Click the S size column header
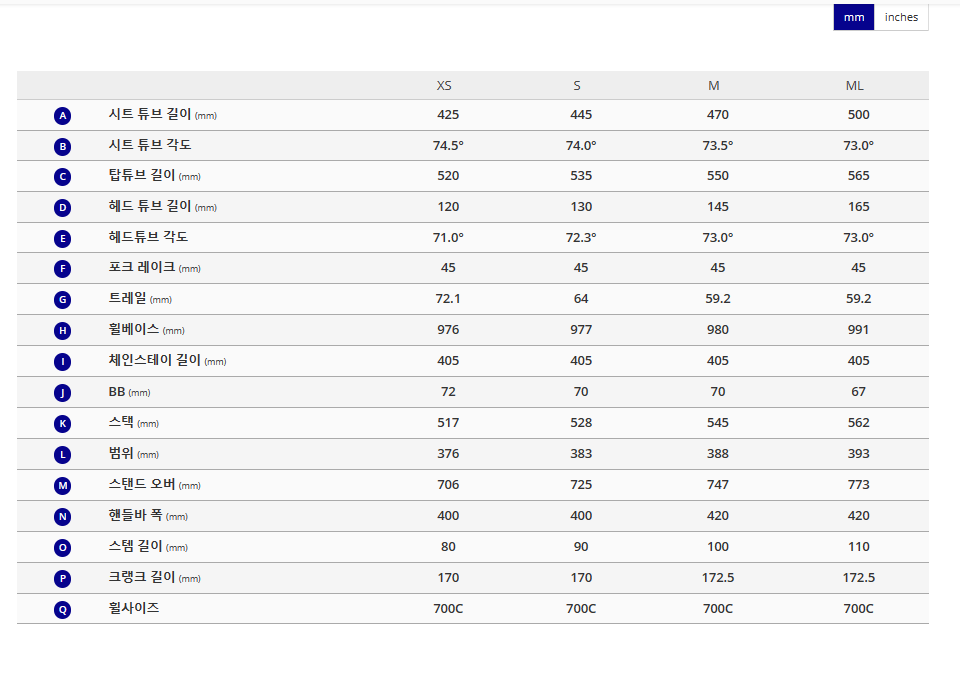The image size is (960, 687). click(577, 86)
